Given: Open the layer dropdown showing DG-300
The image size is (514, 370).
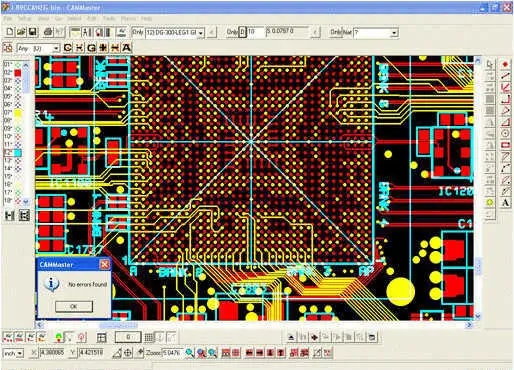Looking at the screenshot, I should pos(201,33).
